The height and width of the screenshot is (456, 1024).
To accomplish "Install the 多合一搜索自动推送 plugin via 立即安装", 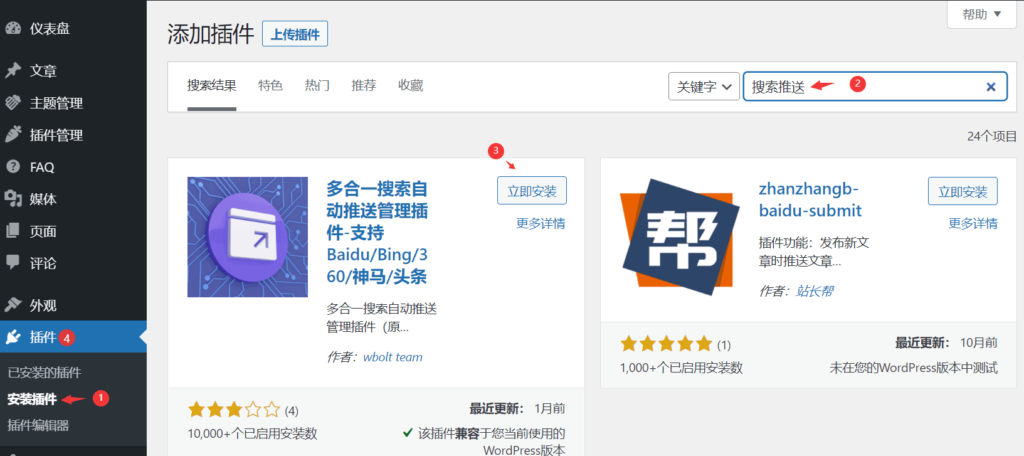I will 532,191.
